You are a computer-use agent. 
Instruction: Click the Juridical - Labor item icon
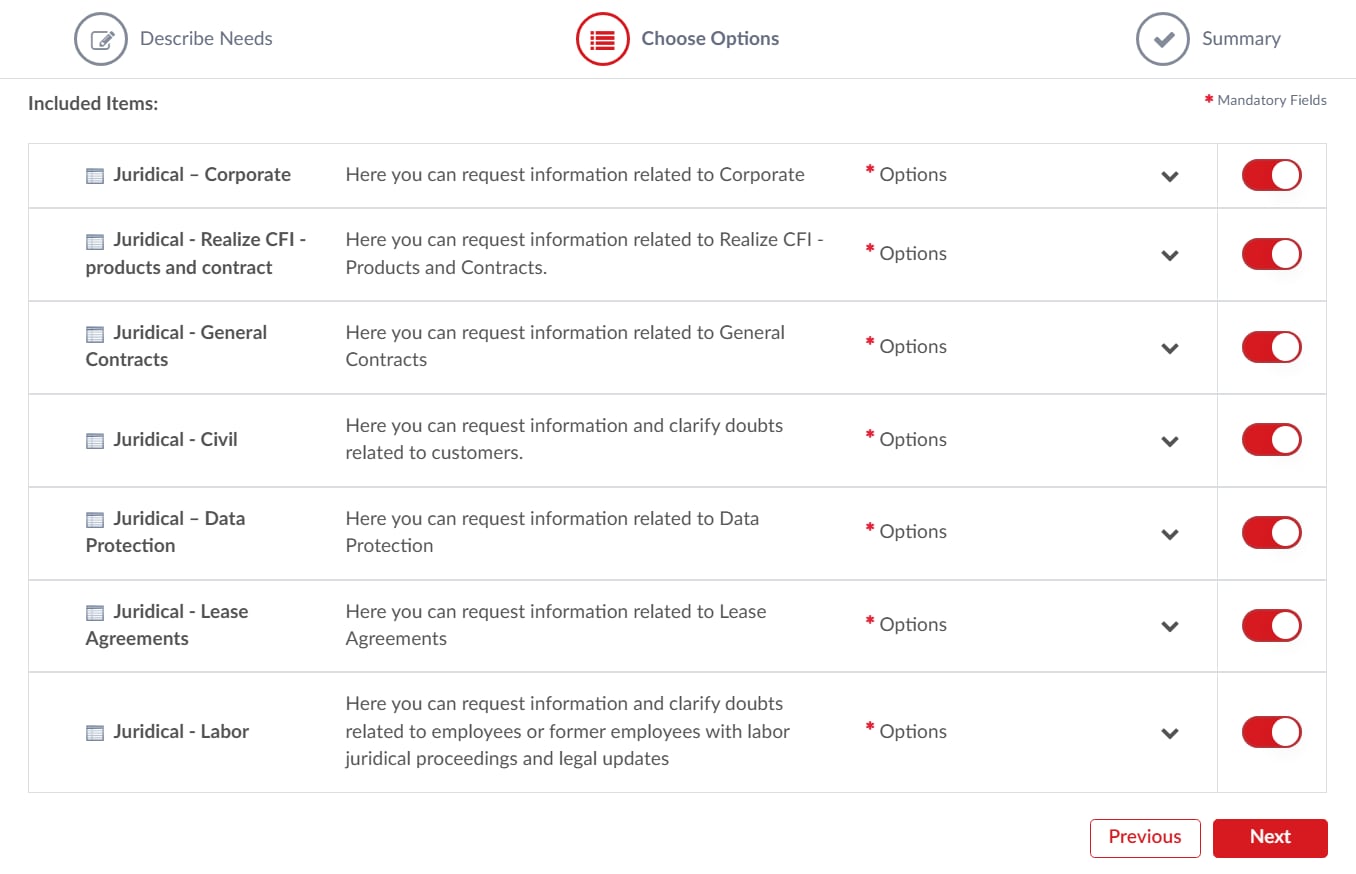click(x=94, y=732)
